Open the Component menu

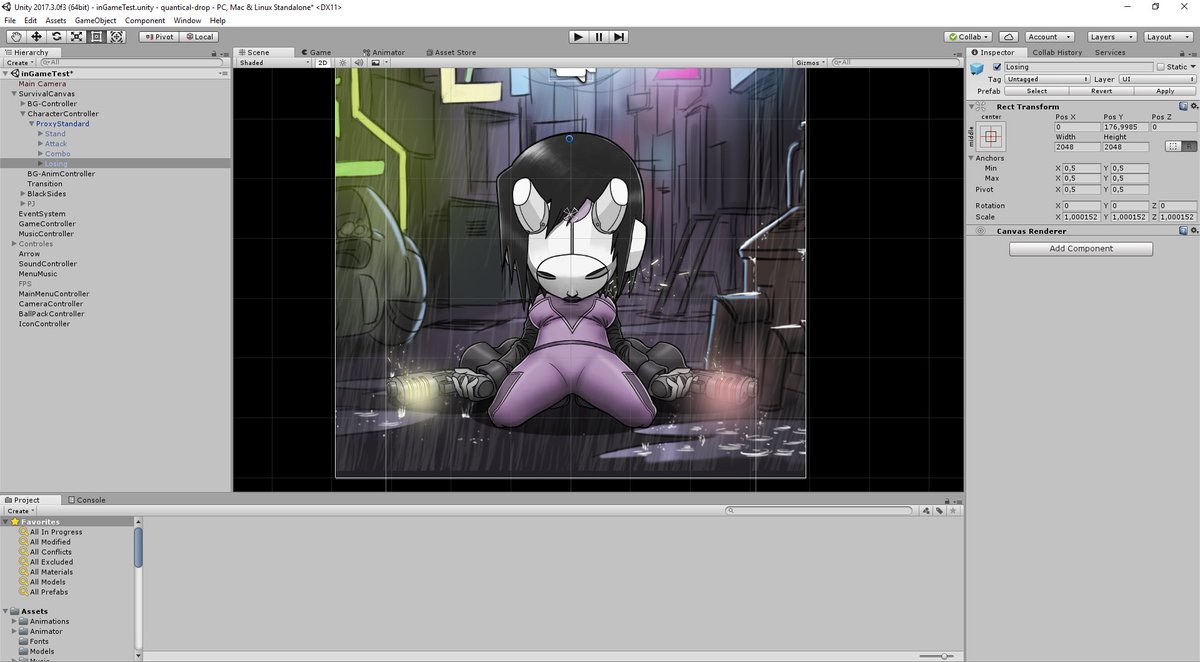click(145, 20)
